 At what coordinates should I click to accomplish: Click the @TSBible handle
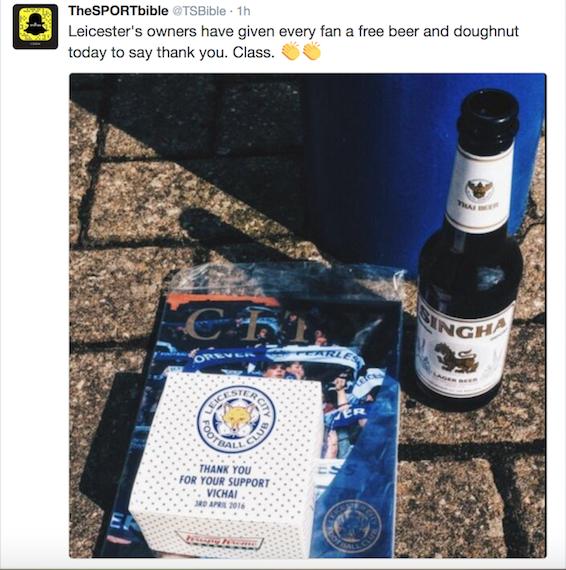pyautogui.click(x=199, y=11)
